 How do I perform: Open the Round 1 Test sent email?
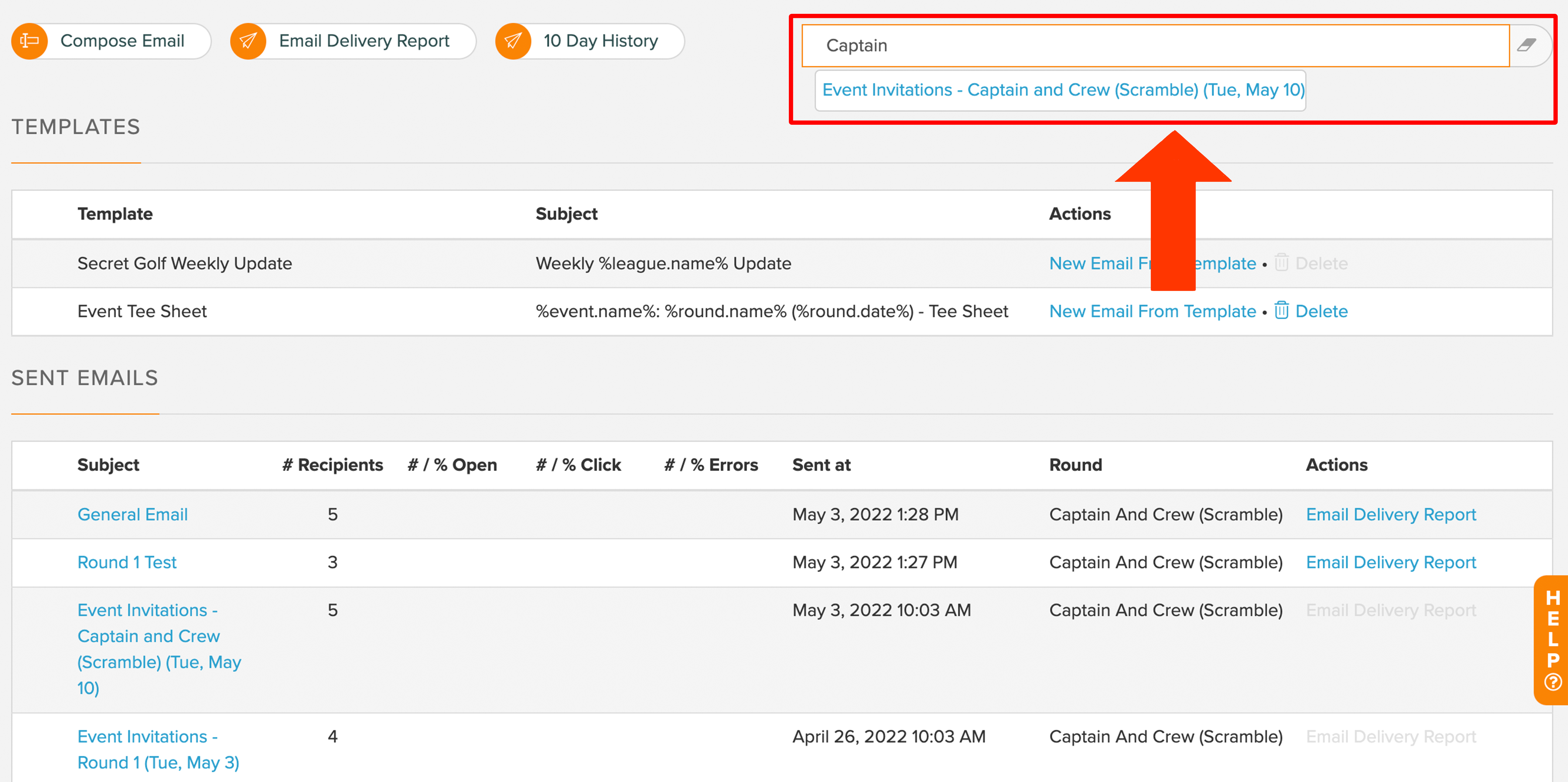point(127,562)
